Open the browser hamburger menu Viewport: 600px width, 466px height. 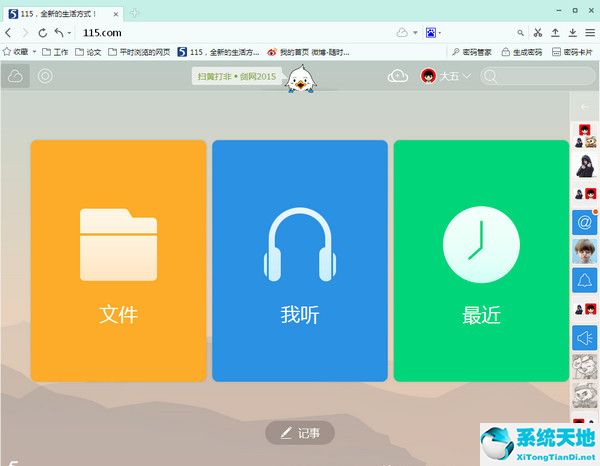click(x=590, y=33)
